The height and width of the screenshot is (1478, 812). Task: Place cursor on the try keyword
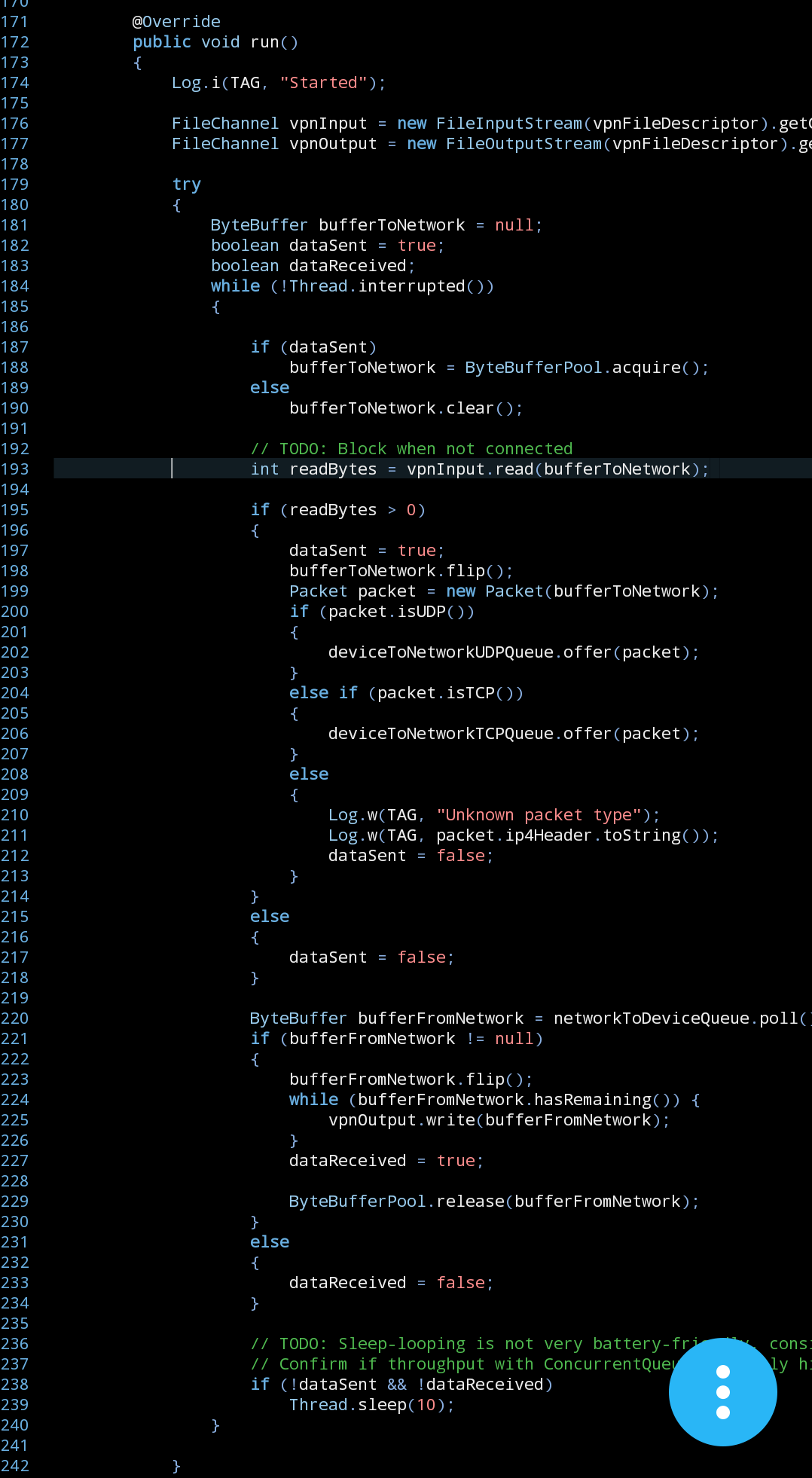[x=186, y=185]
